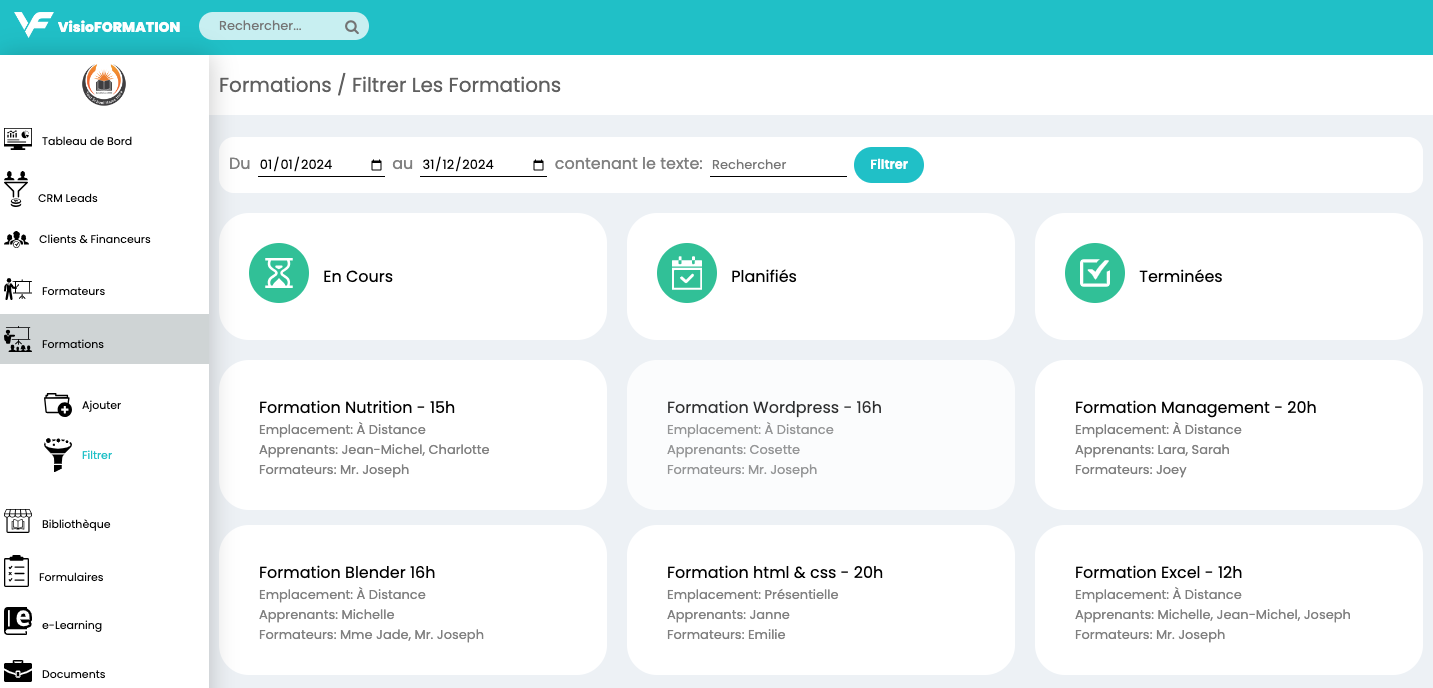This screenshot has height=688, width=1433.
Task: Open Formation Excel - 12h card
Action: (1229, 600)
